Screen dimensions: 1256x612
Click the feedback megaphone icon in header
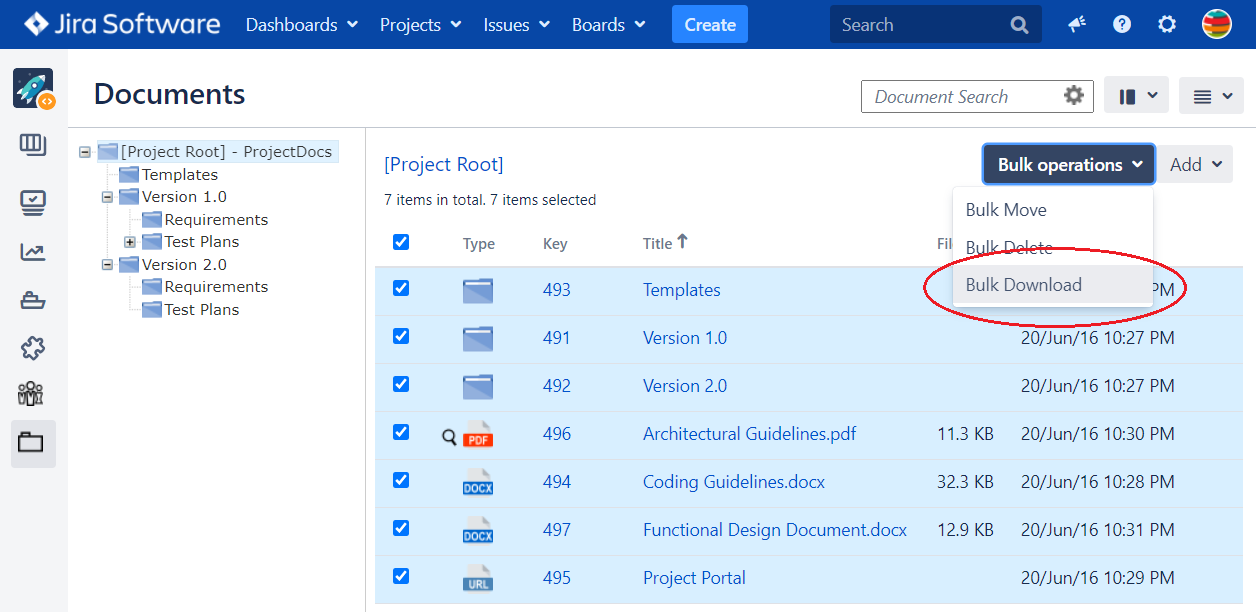tap(1077, 25)
